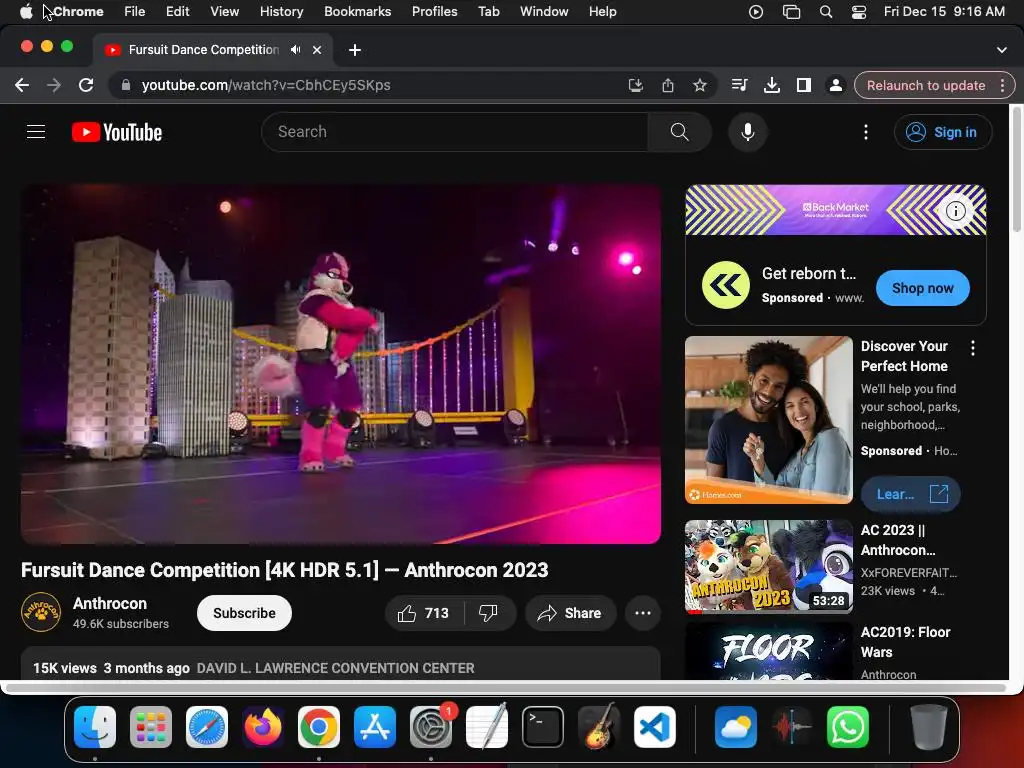
Task: Go back with the browser back arrow
Action: click(22, 85)
